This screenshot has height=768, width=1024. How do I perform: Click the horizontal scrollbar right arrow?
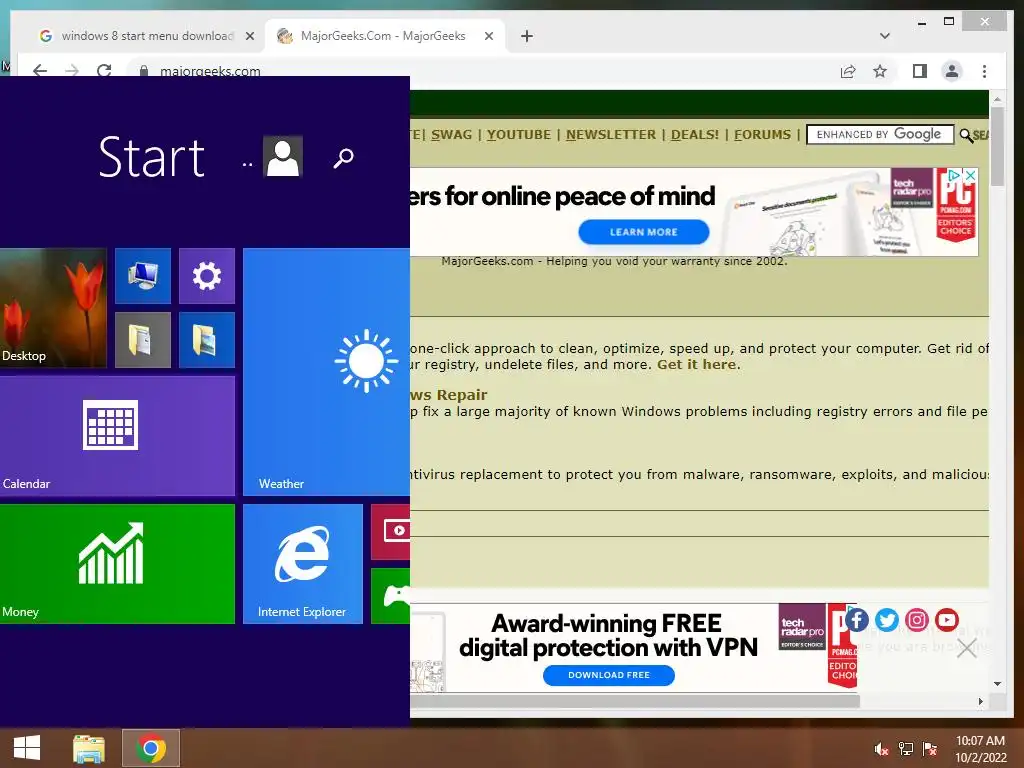pyautogui.click(x=980, y=701)
